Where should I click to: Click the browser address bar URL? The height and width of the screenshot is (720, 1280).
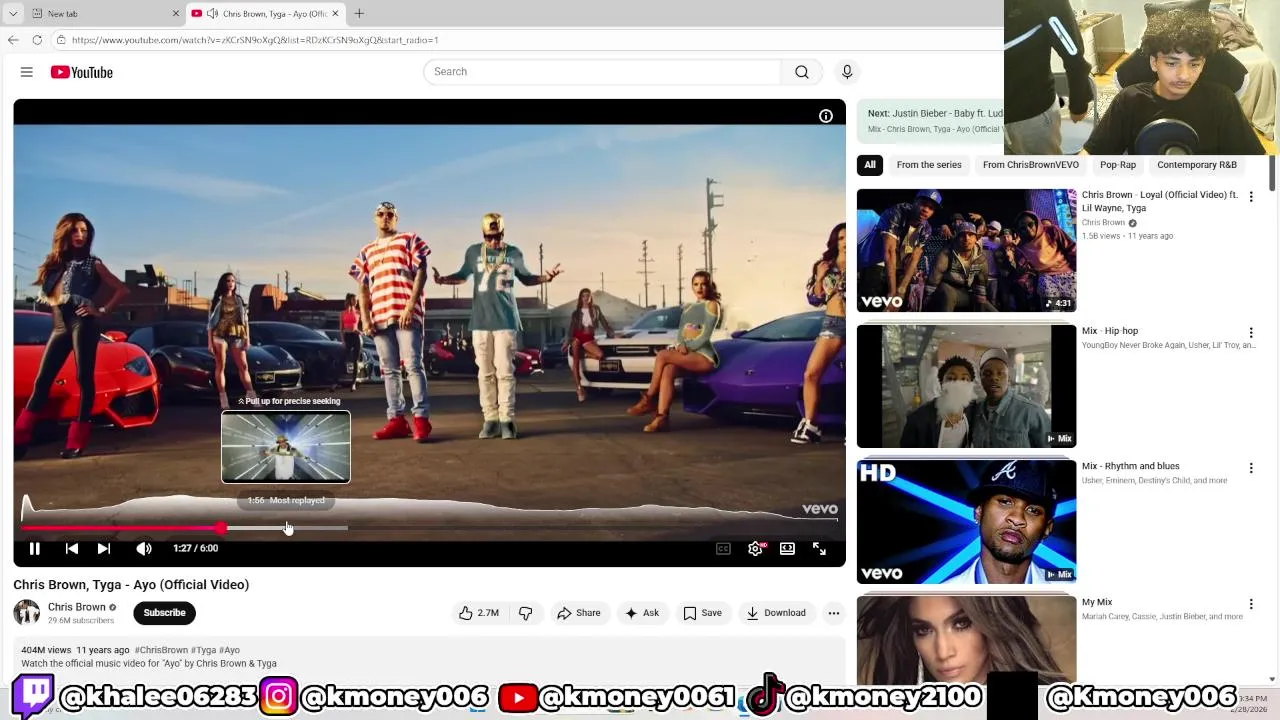tap(255, 40)
